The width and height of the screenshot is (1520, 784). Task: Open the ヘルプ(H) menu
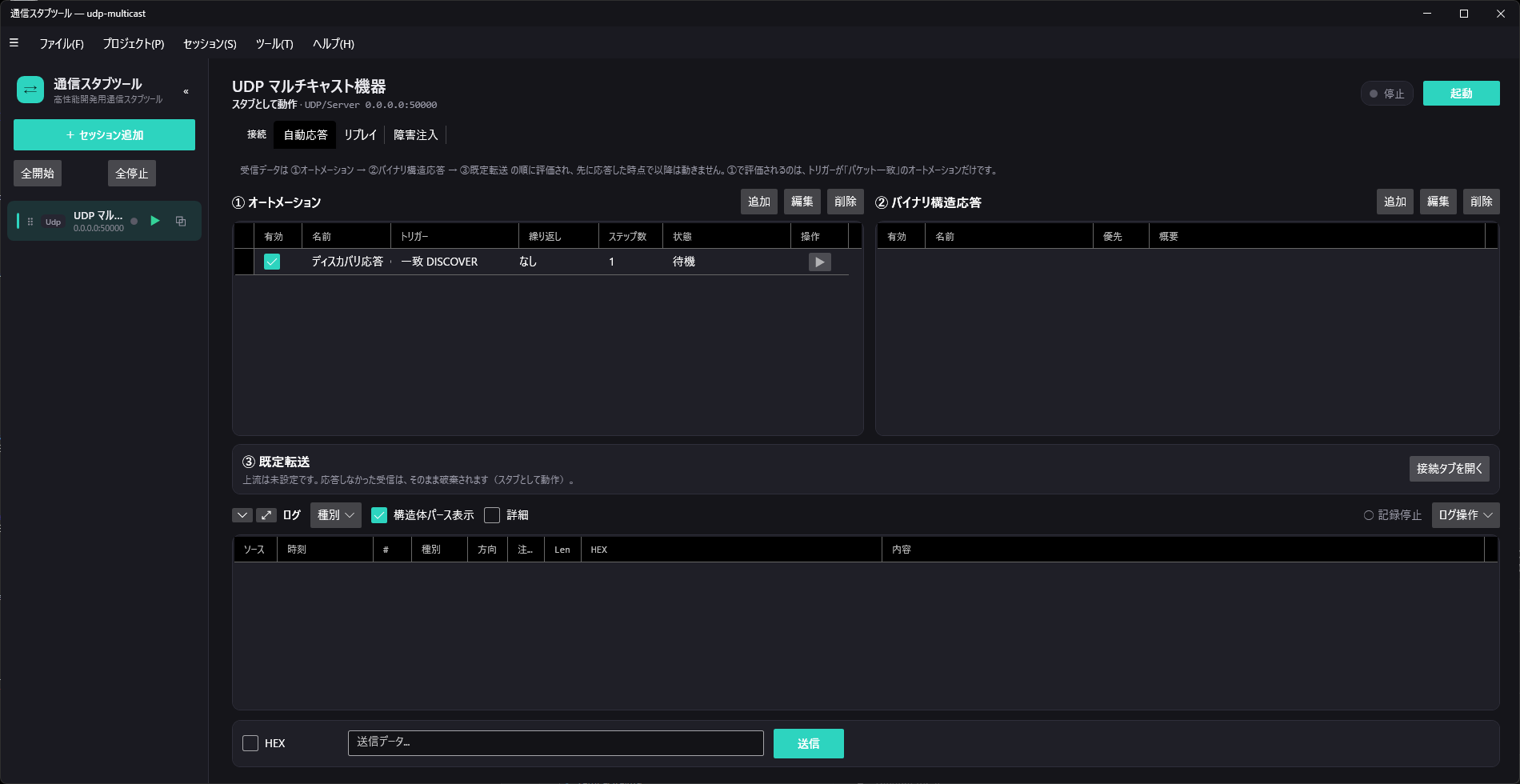pos(334,43)
